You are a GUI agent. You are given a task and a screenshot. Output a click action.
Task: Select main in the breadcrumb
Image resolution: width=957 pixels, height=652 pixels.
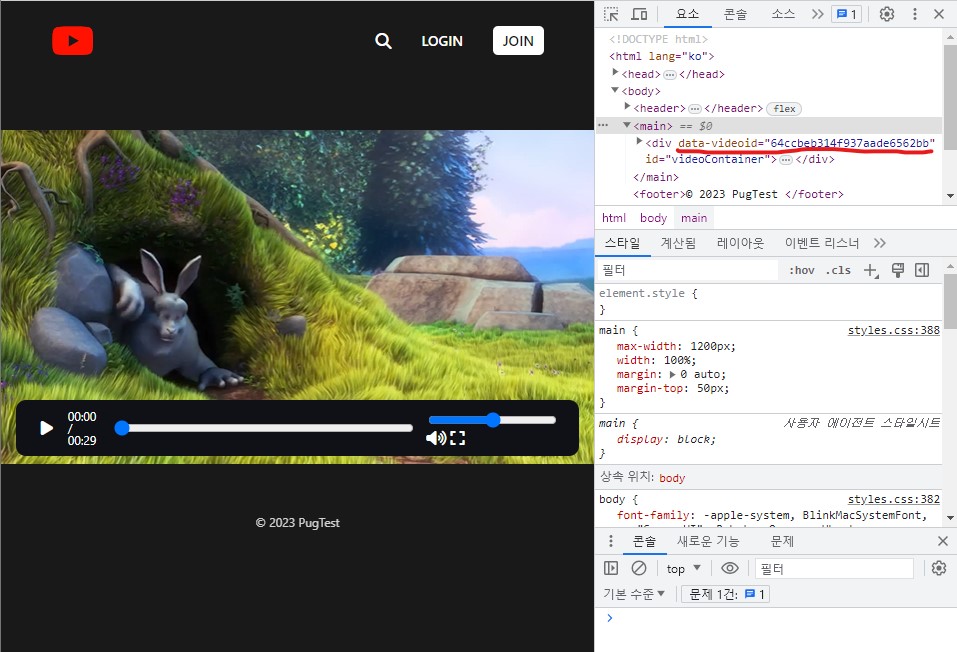(694, 218)
